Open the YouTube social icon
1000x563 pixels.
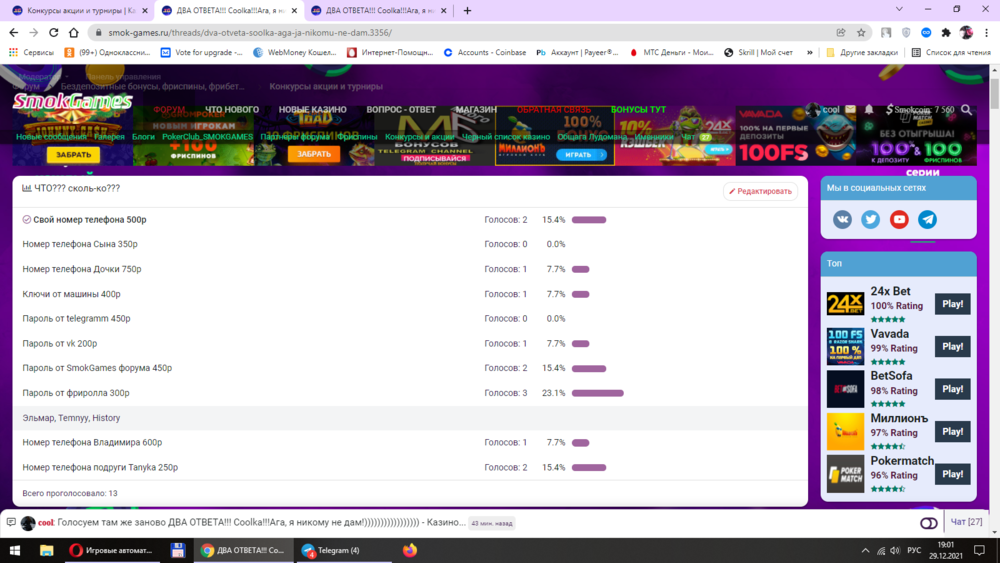[899, 219]
